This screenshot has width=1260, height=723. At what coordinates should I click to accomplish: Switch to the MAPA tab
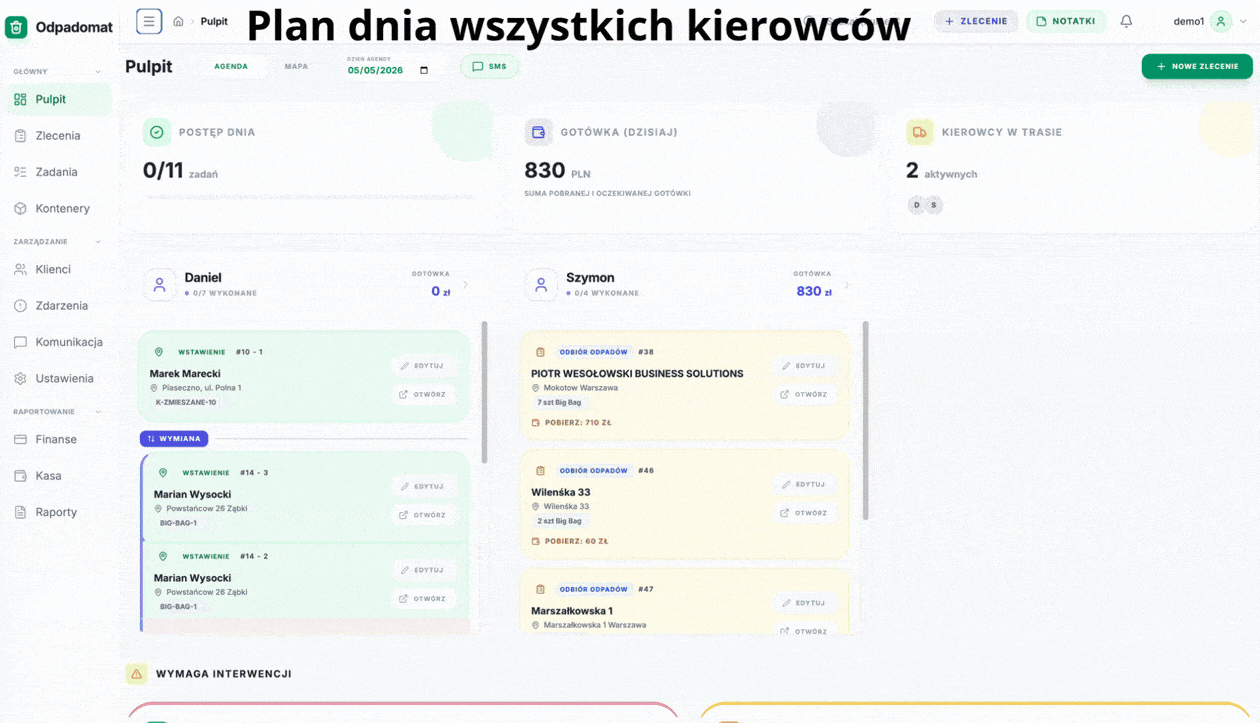click(296, 67)
